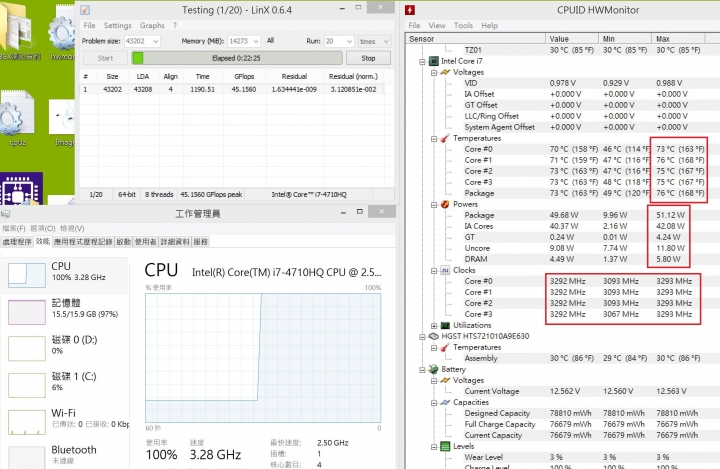This screenshot has width=720, height=469.
Task: Switch to Task Manager 處理程序 tab
Action: 17,242
